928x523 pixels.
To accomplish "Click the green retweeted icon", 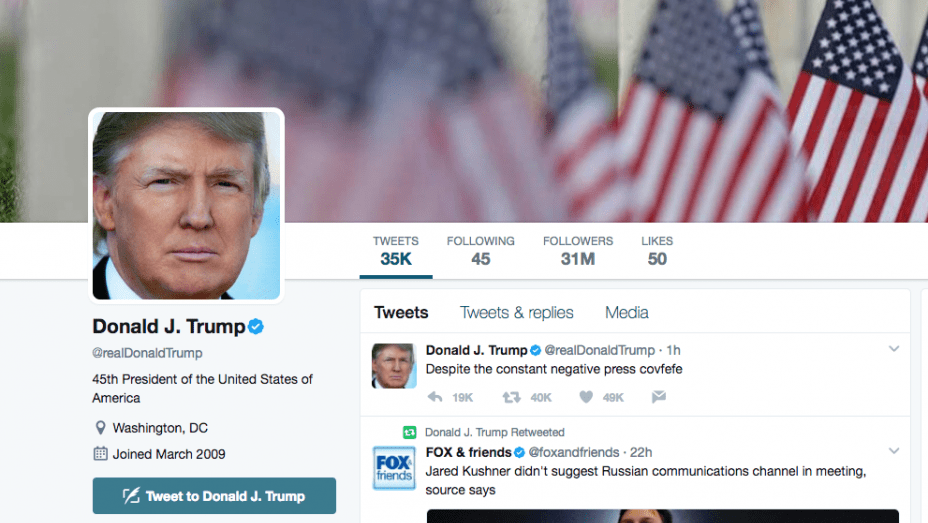I will point(410,432).
